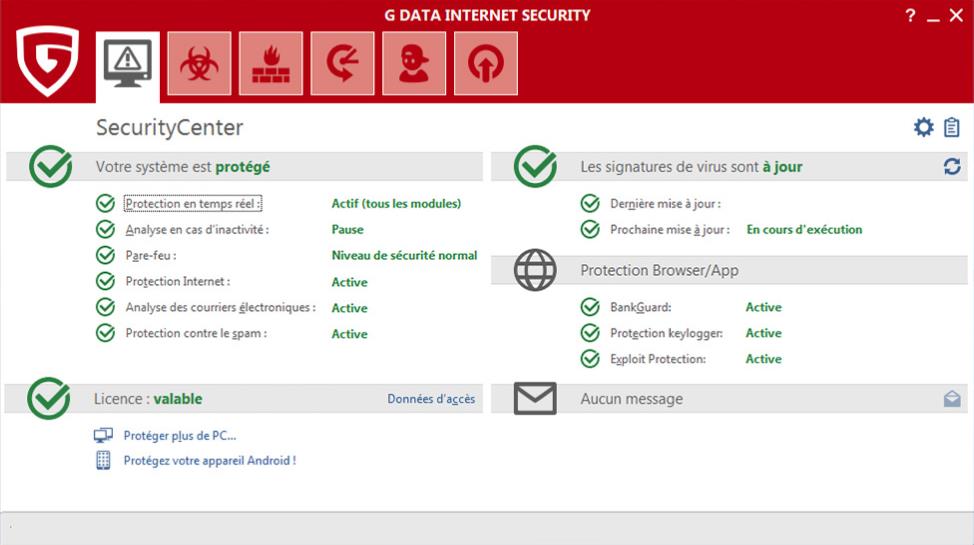Click the check icon for Protection en temps réel
974x545 pixels.
[106, 203]
